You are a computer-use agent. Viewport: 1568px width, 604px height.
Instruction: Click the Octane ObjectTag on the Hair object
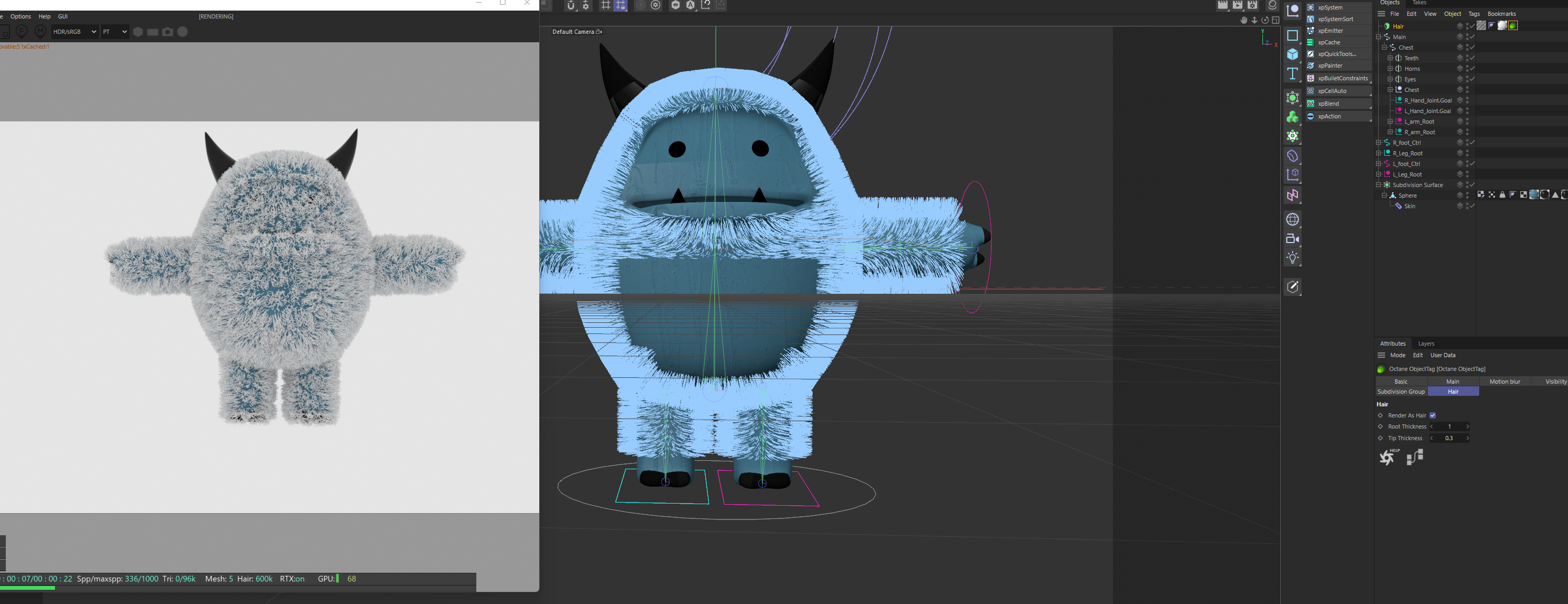click(1512, 25)
